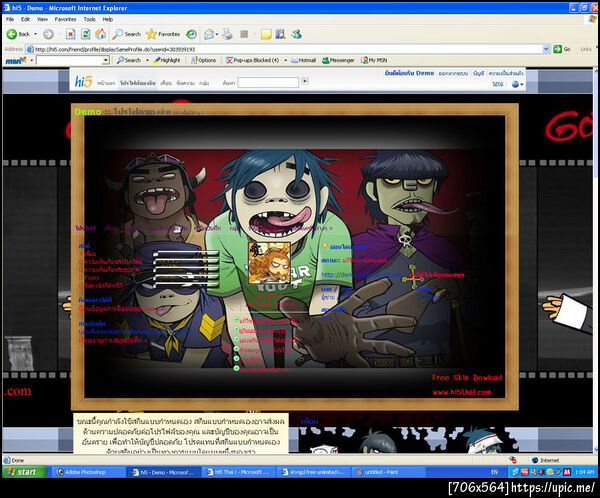Open Messenger from MSN toolbar
The height and width of the screenshot is (498, 600).
[x=338, y=60]
